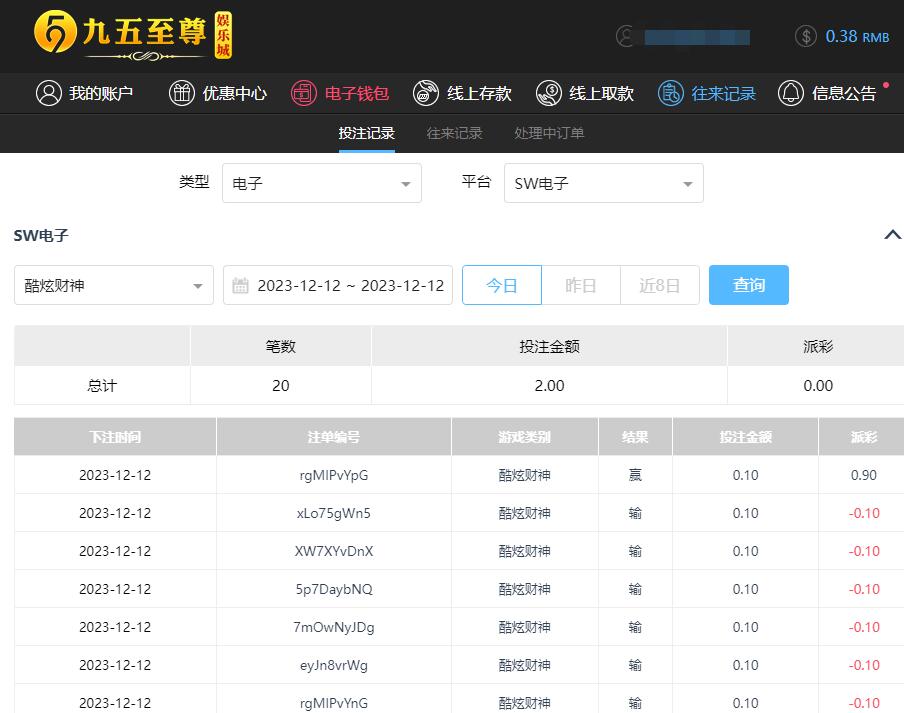Click the 电子钱包 wallet icon
This screenshot has width=904, height=713.
[304, 93]
